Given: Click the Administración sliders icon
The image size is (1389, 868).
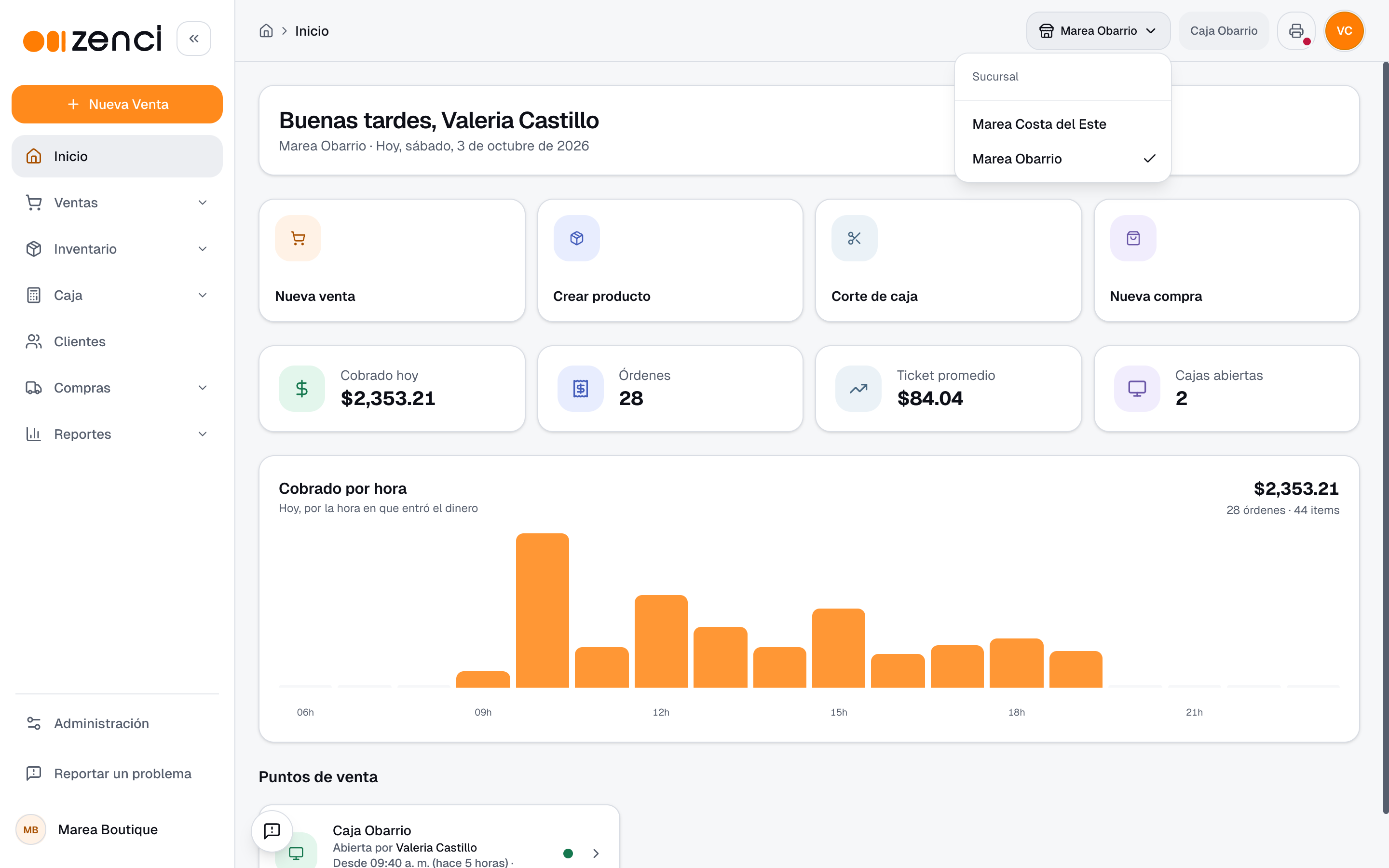Looking at the screenshot, I should pos(34,723).
